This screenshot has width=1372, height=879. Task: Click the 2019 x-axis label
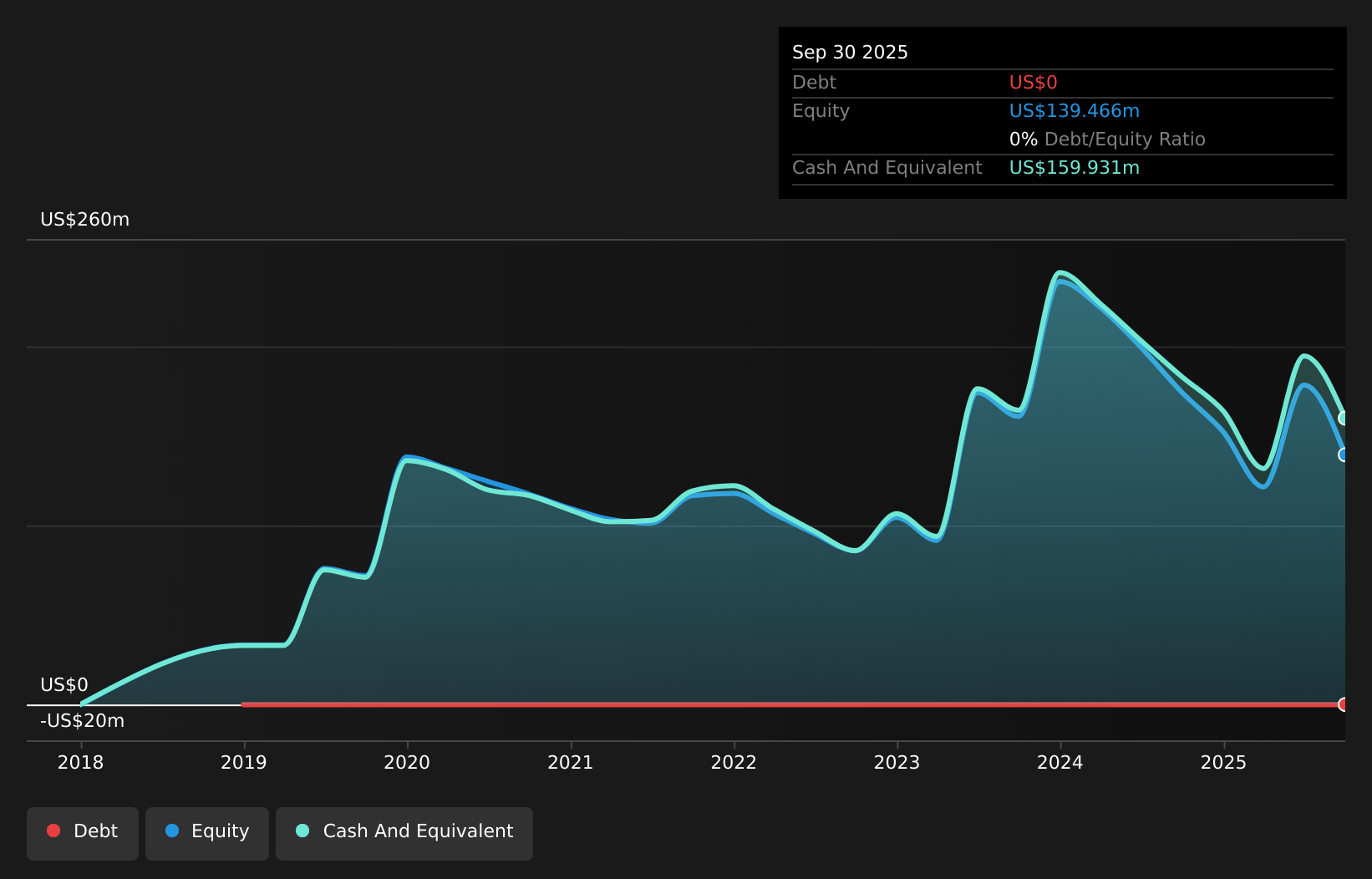tap(244, 763)
